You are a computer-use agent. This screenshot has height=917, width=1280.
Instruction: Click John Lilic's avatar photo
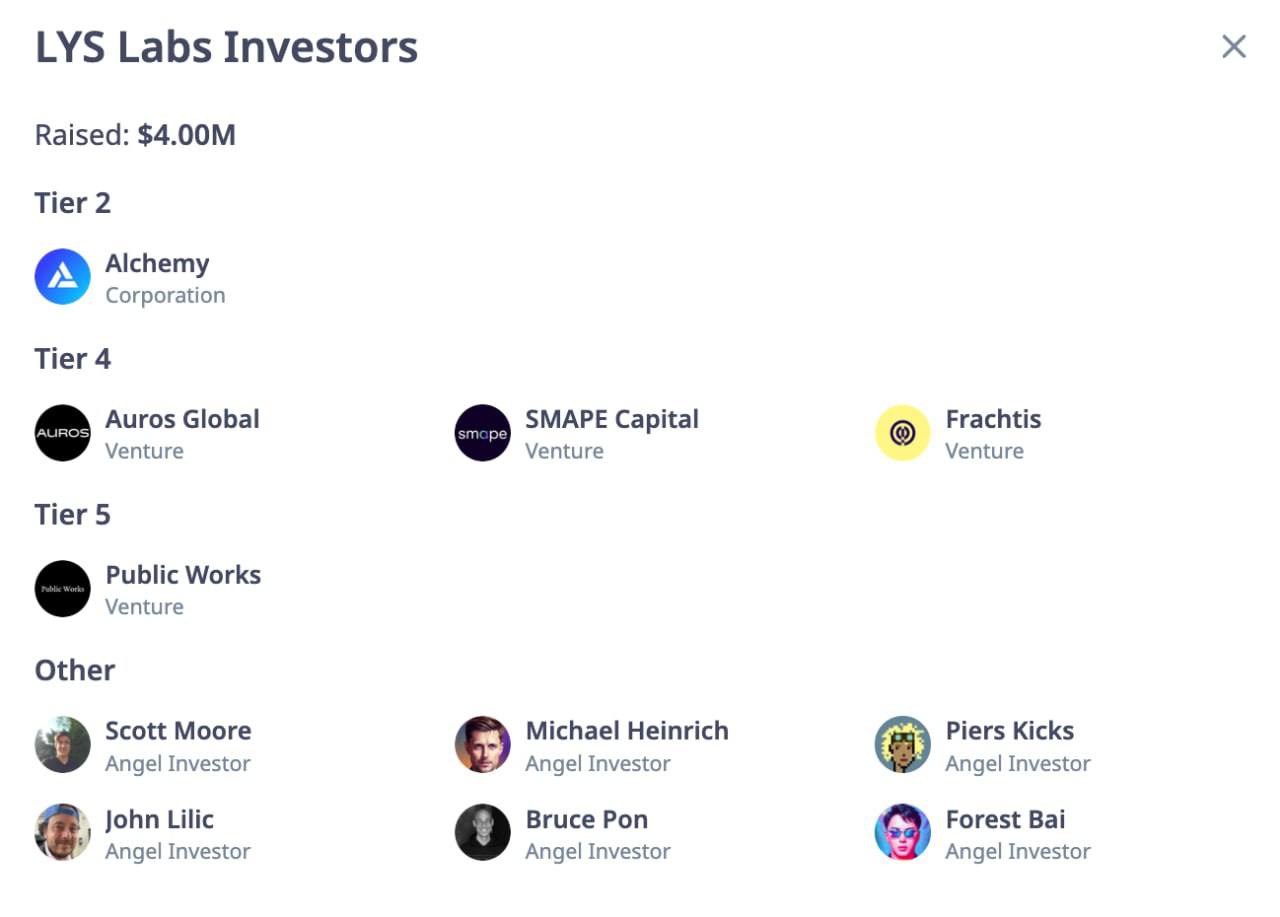pyautogui.click(x=63, y=833)
